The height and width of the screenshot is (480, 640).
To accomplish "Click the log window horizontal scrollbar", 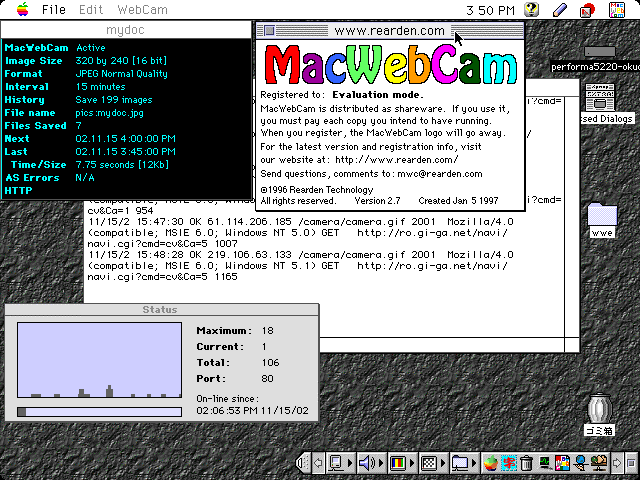I will 442,345.
